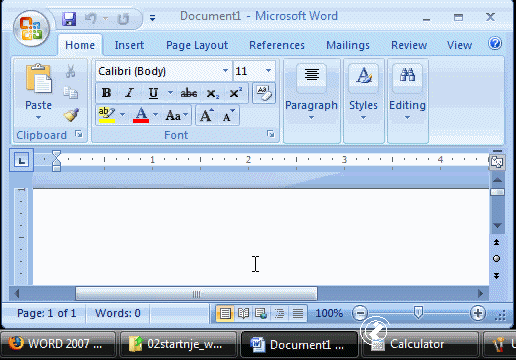Undo the last action
Viewport: 516px width, 360px height.
[90, 19]
